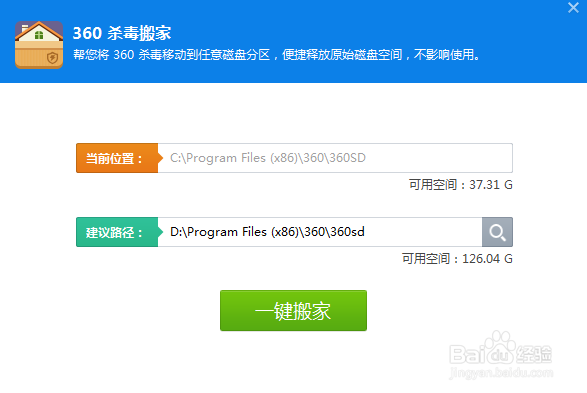Click the current location field C:\Program Files (x86)\360\360SD
This screenshot has width=587, height=393.
[x=335, y=158]
